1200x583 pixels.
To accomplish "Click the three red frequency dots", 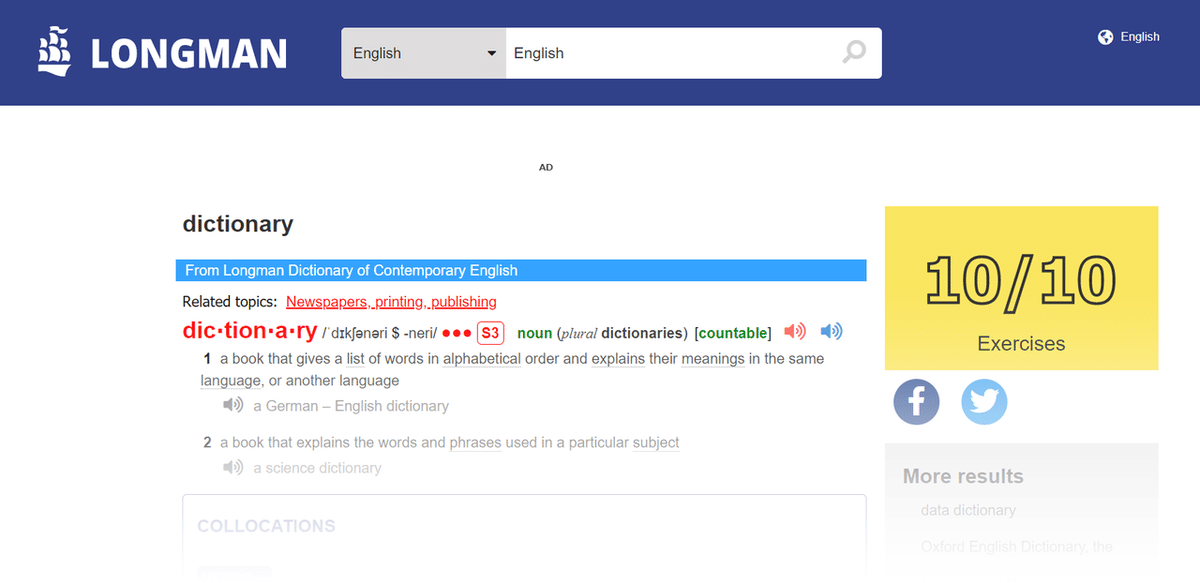I will 456,333.
